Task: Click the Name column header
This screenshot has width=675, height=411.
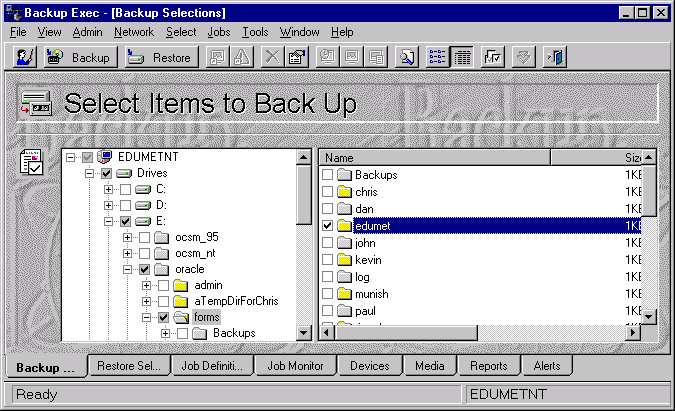Action: (434, 158)
